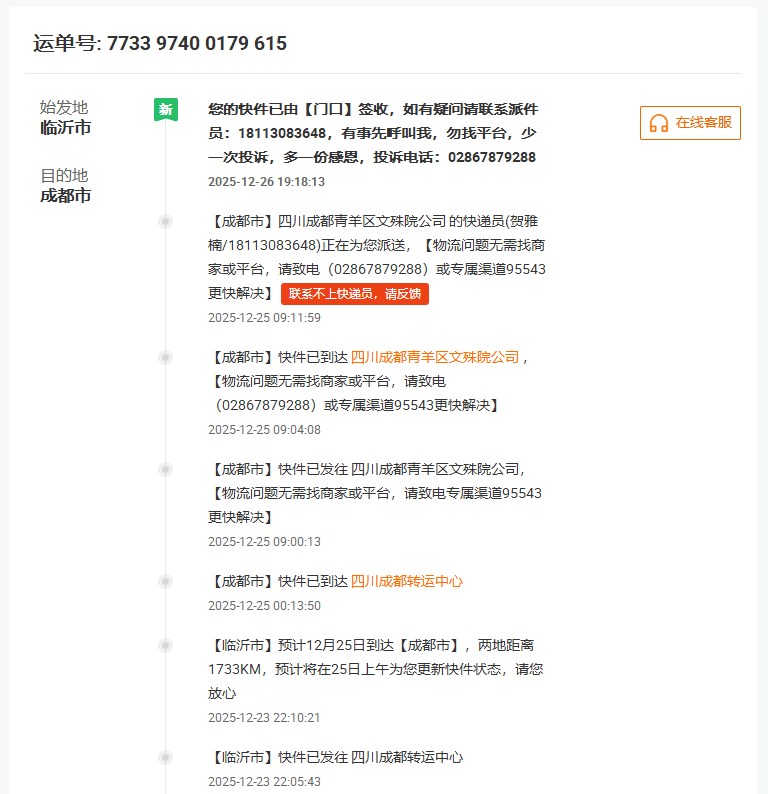The width and height of the screenshot is (768, 794).
Task: Click the origin city 临沂市
Action: (x=66, y=128)
